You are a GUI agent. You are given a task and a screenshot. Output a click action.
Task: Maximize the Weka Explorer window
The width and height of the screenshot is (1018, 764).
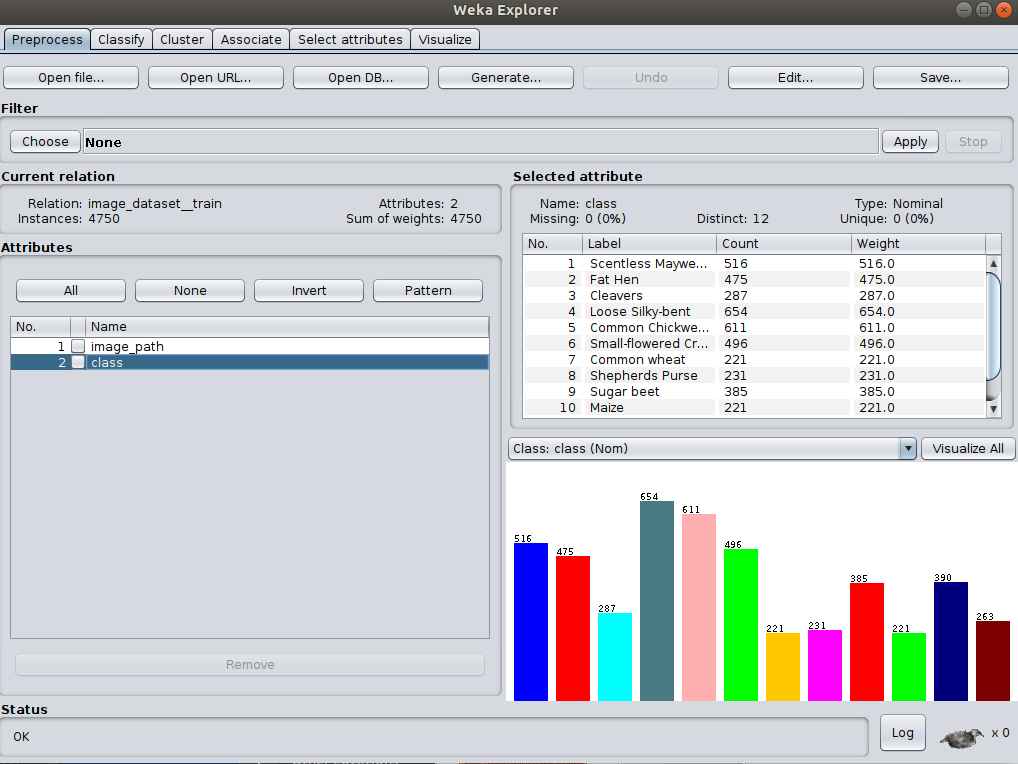pyautogui.click(x=984, y=10)
